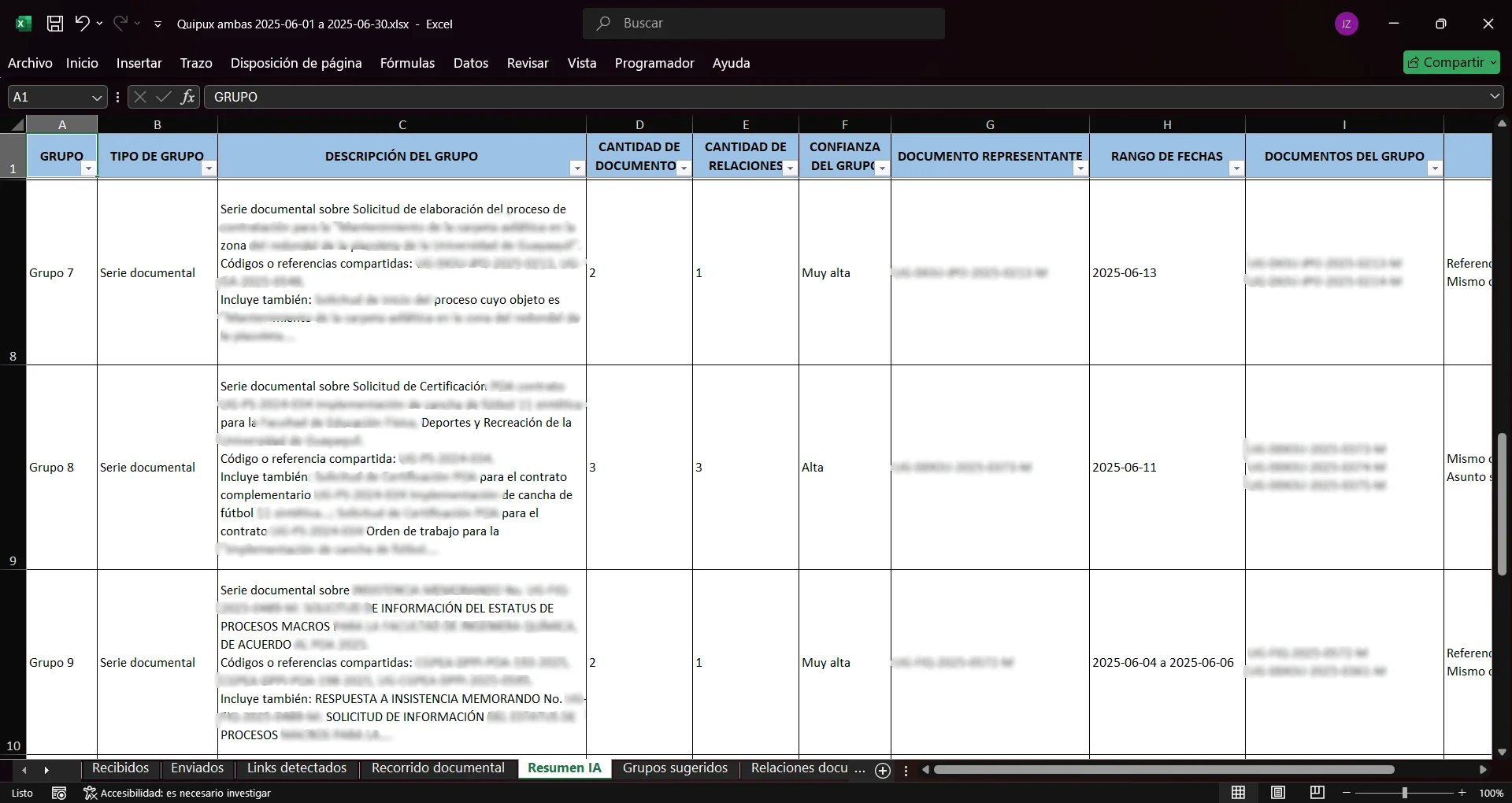Click the Undo arrow icon
This screenshot has width=1512, height=803.
[82, 24]
